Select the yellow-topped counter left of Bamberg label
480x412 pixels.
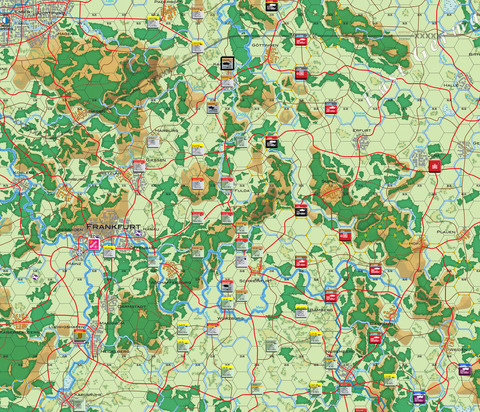click(x=301, y=311)
